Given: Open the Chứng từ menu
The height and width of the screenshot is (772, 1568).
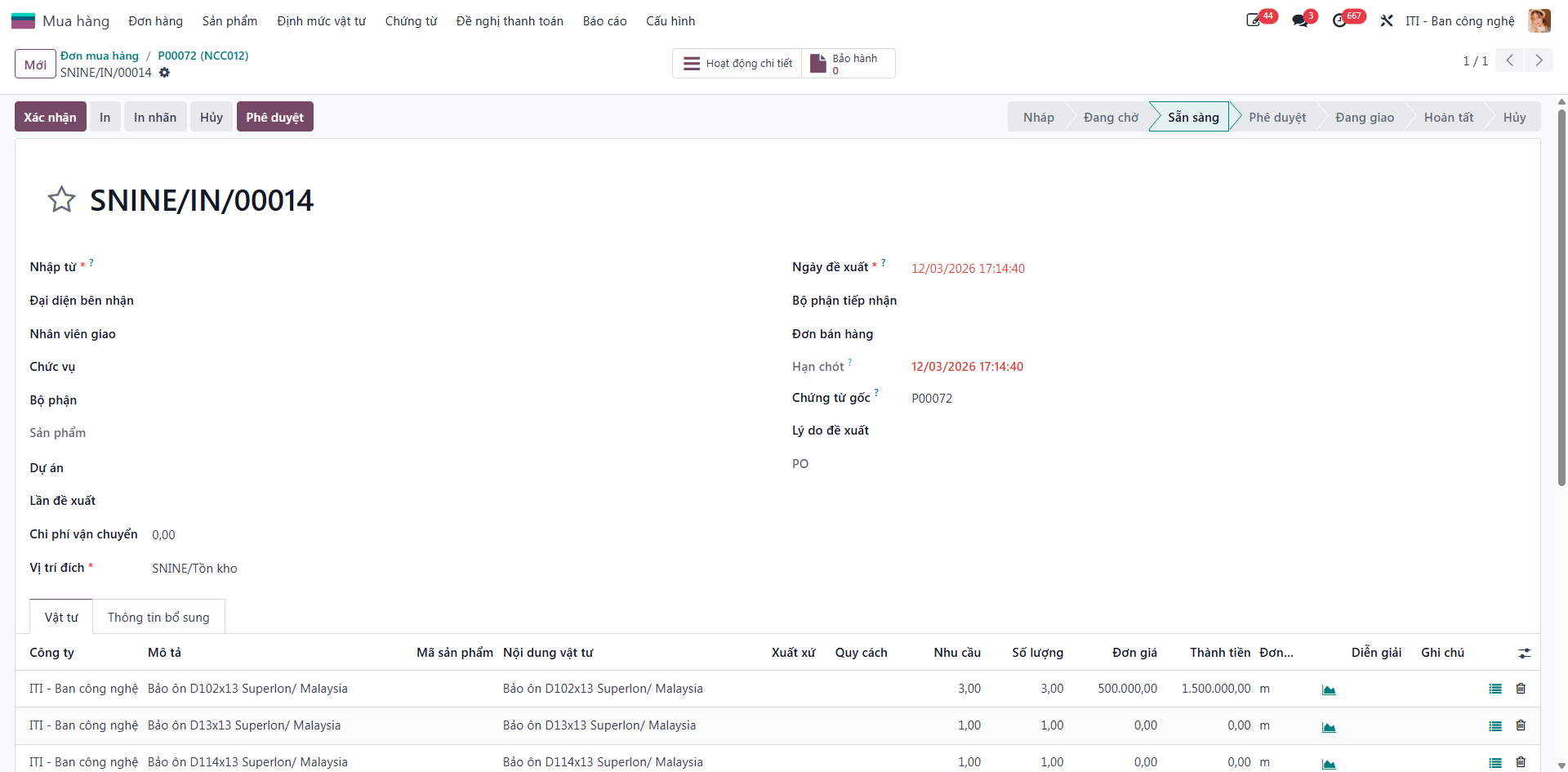Looking at the screenshot, I should pos(411,20).
